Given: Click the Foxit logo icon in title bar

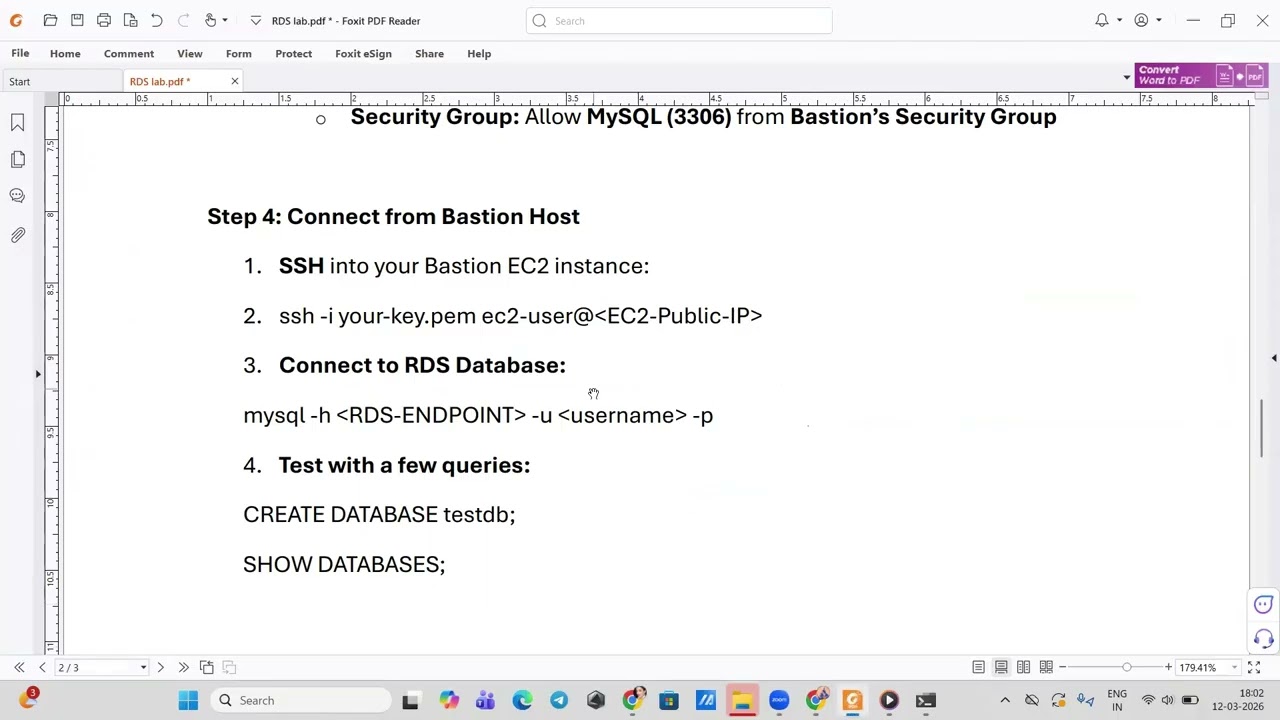Looking at the screenshot, I should pos(16,20).
